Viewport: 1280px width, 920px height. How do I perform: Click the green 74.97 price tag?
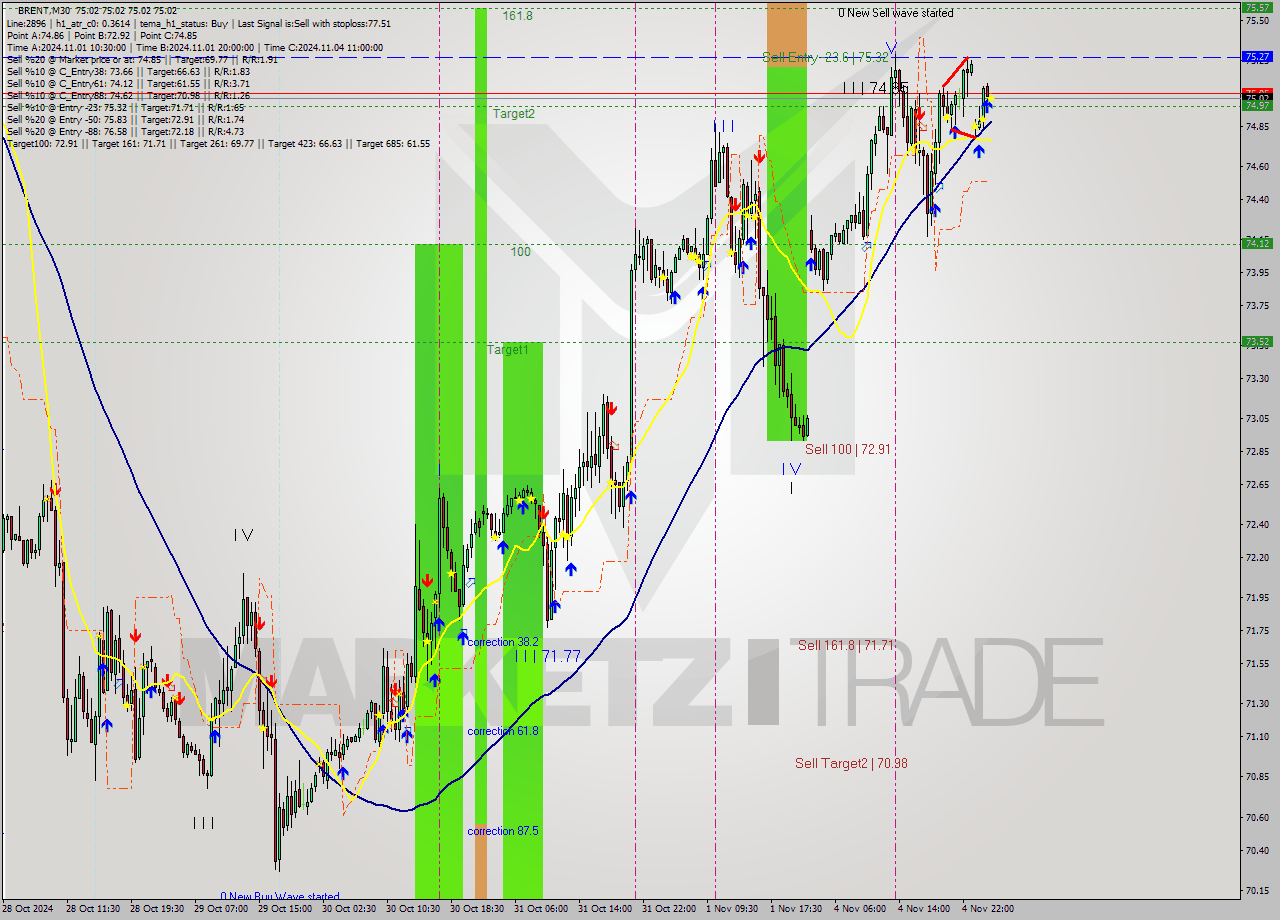1256,105
